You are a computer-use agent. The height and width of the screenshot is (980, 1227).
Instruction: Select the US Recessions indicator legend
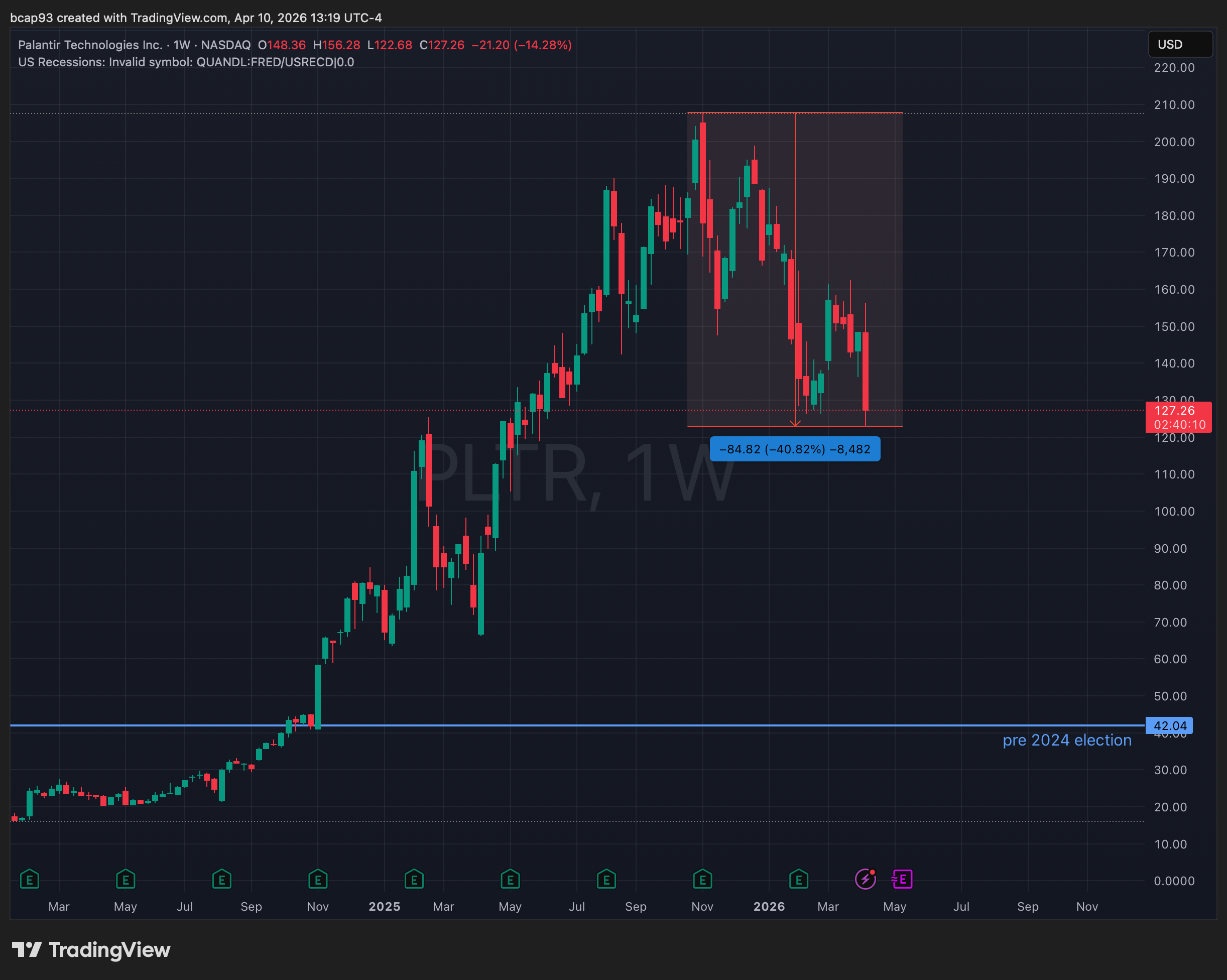coord(186,62)
